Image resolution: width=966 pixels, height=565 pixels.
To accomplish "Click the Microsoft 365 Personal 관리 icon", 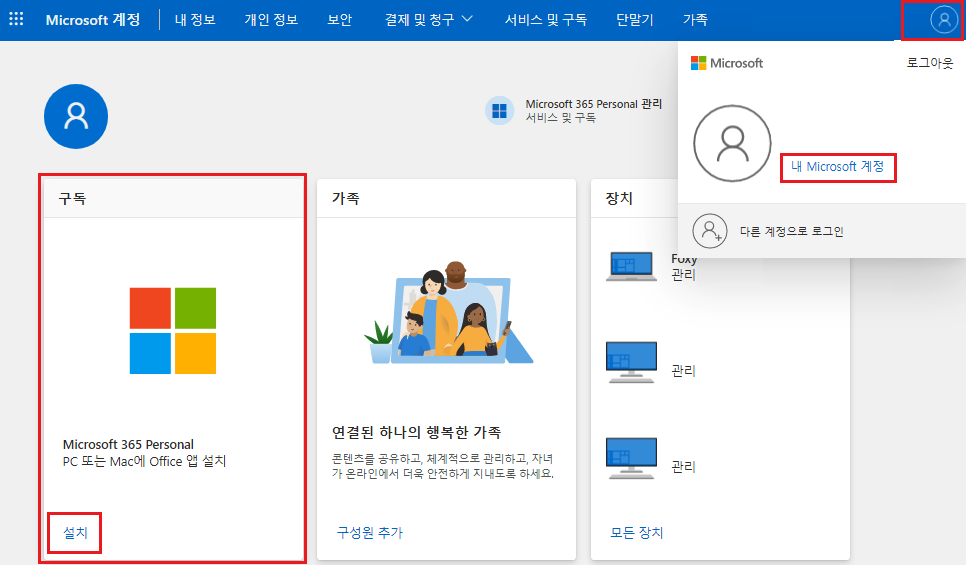I will pyautogui.click(x=500, y=110).
